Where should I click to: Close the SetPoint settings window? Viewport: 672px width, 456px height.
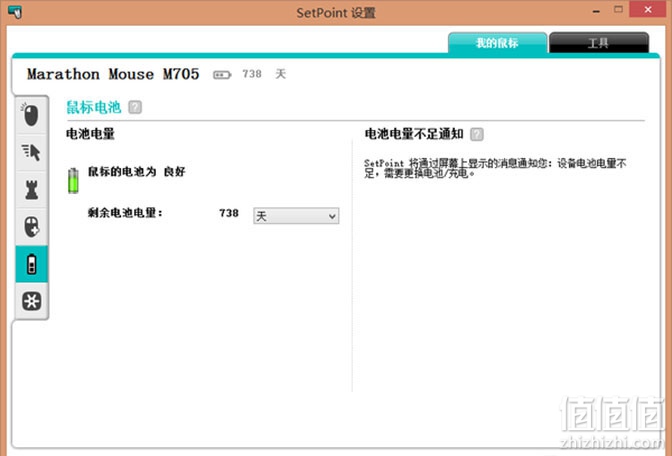coord(648,9)
